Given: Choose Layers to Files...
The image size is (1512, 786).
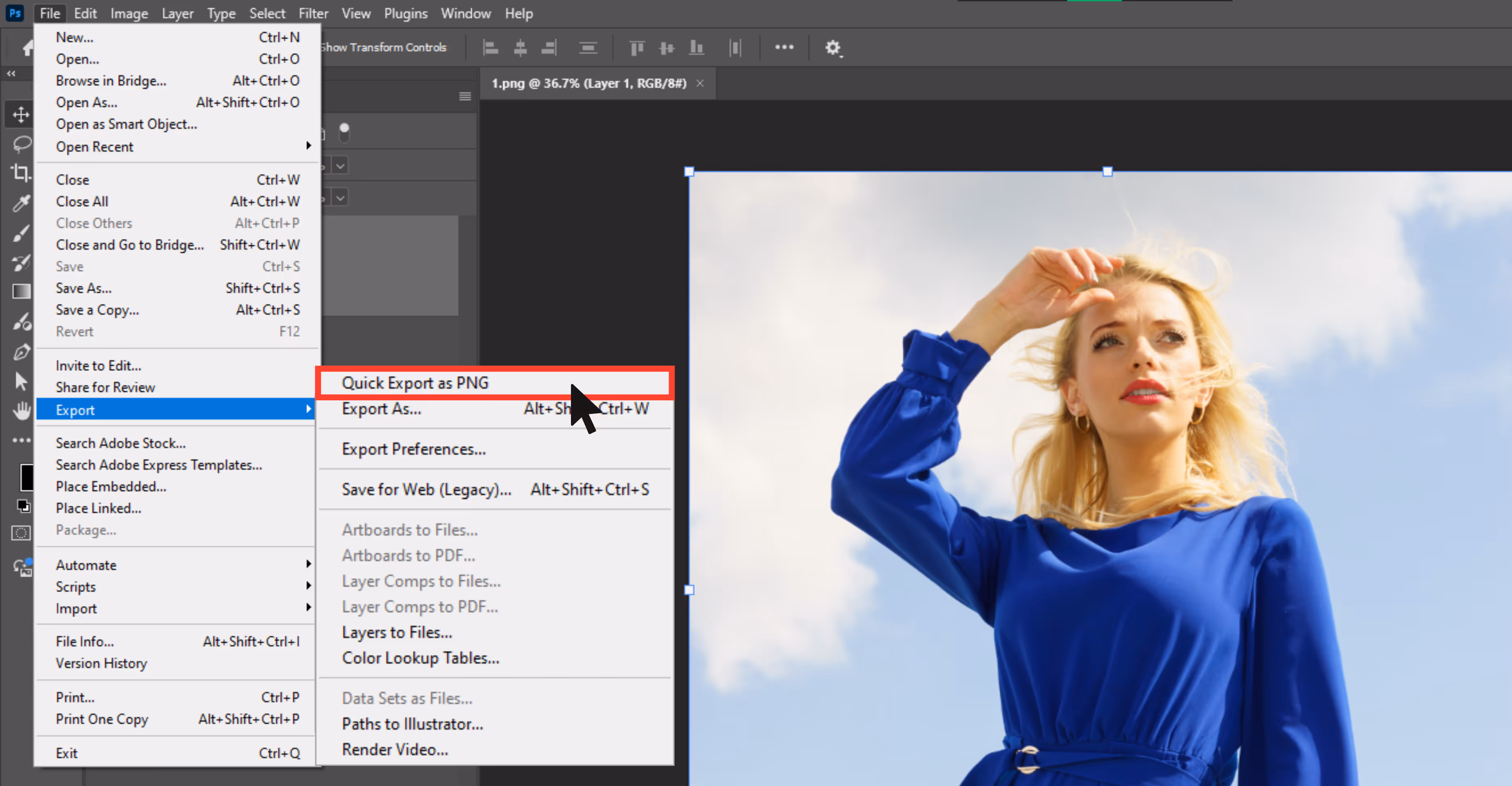Looking at the screenshot, I should [495, 632].
